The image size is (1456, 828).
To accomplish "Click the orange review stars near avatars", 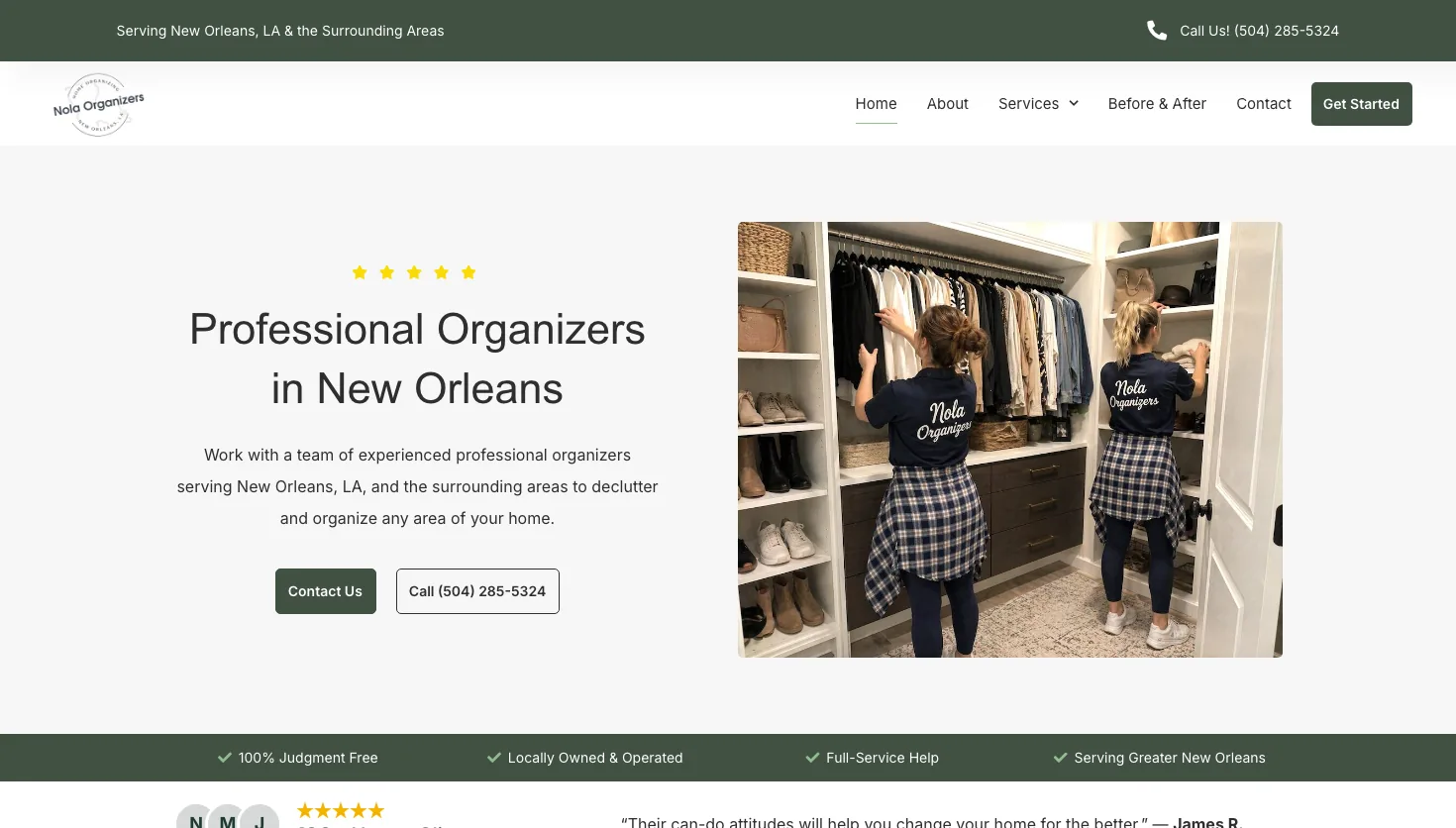I will coord(341,810).
